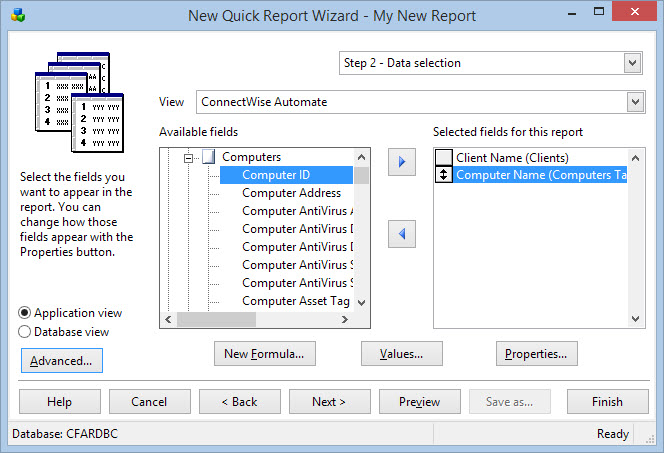Click available fields scroll up arrow
664x453 pixels.
(361, 157)
